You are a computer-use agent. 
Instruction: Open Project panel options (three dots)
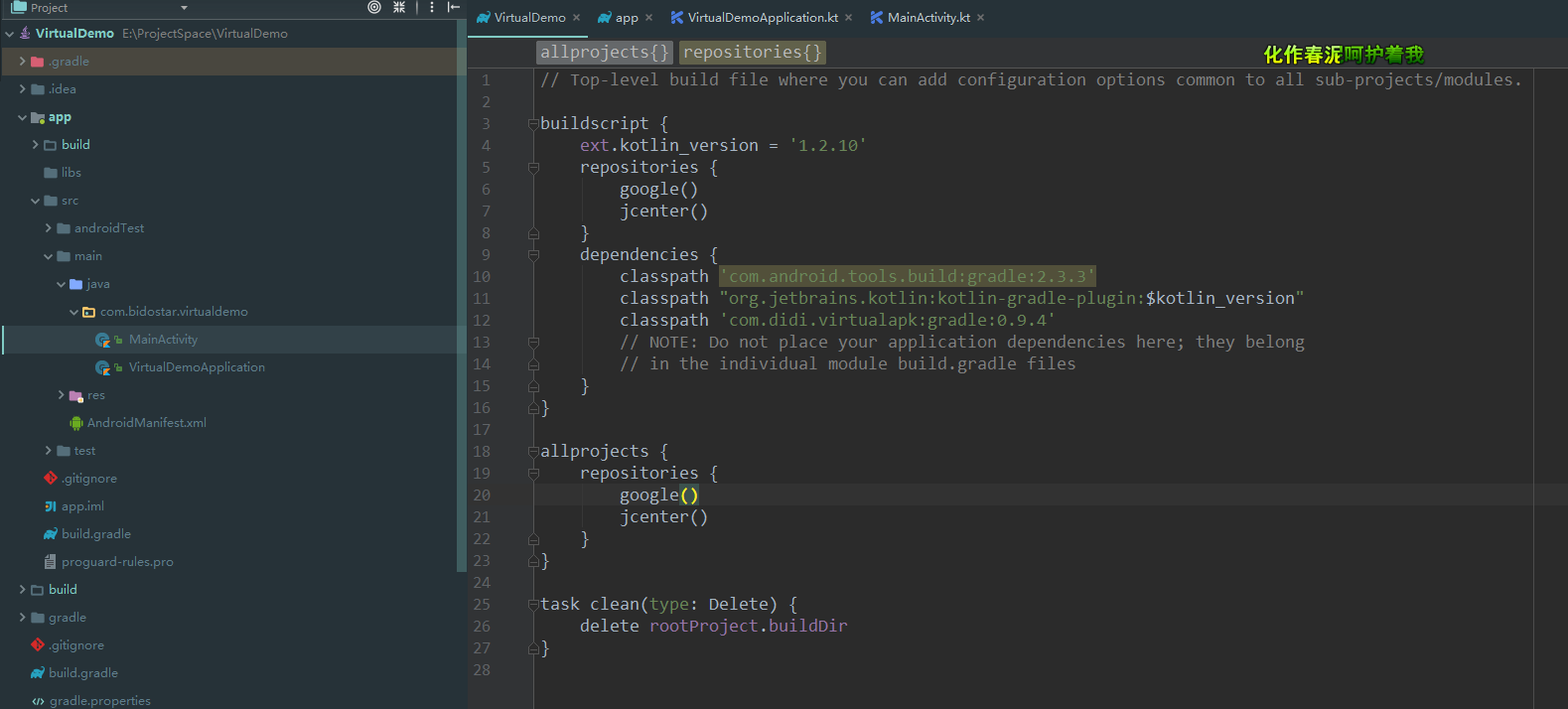click(432, 7)
